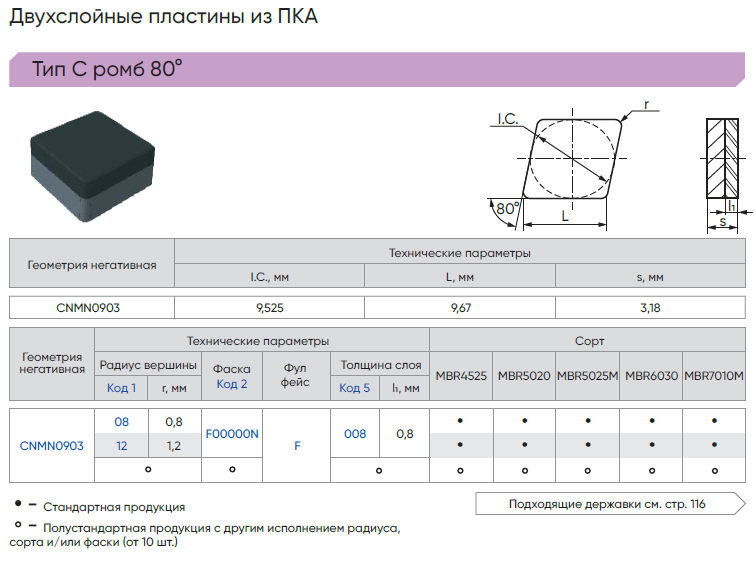The image size is (755, 562).
Task: Click layer thickness value 0,8 in l₁ column
Action: 404,434
